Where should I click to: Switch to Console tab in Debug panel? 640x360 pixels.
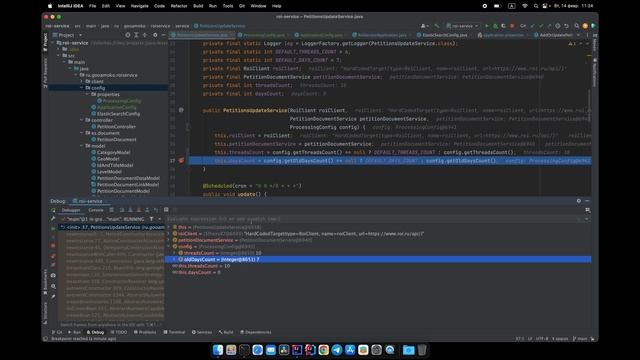(x=96, y=210)
